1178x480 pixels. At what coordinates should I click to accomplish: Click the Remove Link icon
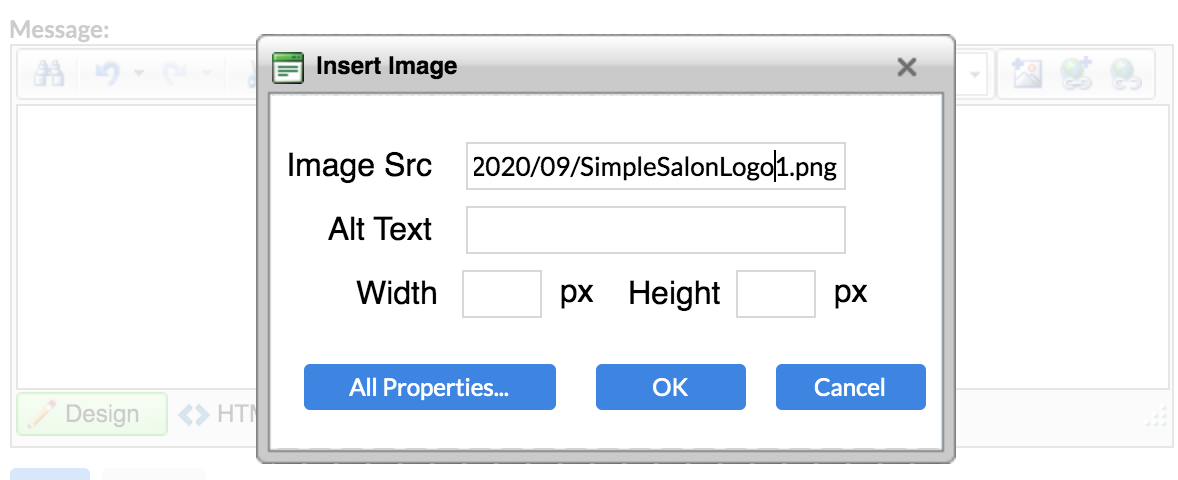1125,74
